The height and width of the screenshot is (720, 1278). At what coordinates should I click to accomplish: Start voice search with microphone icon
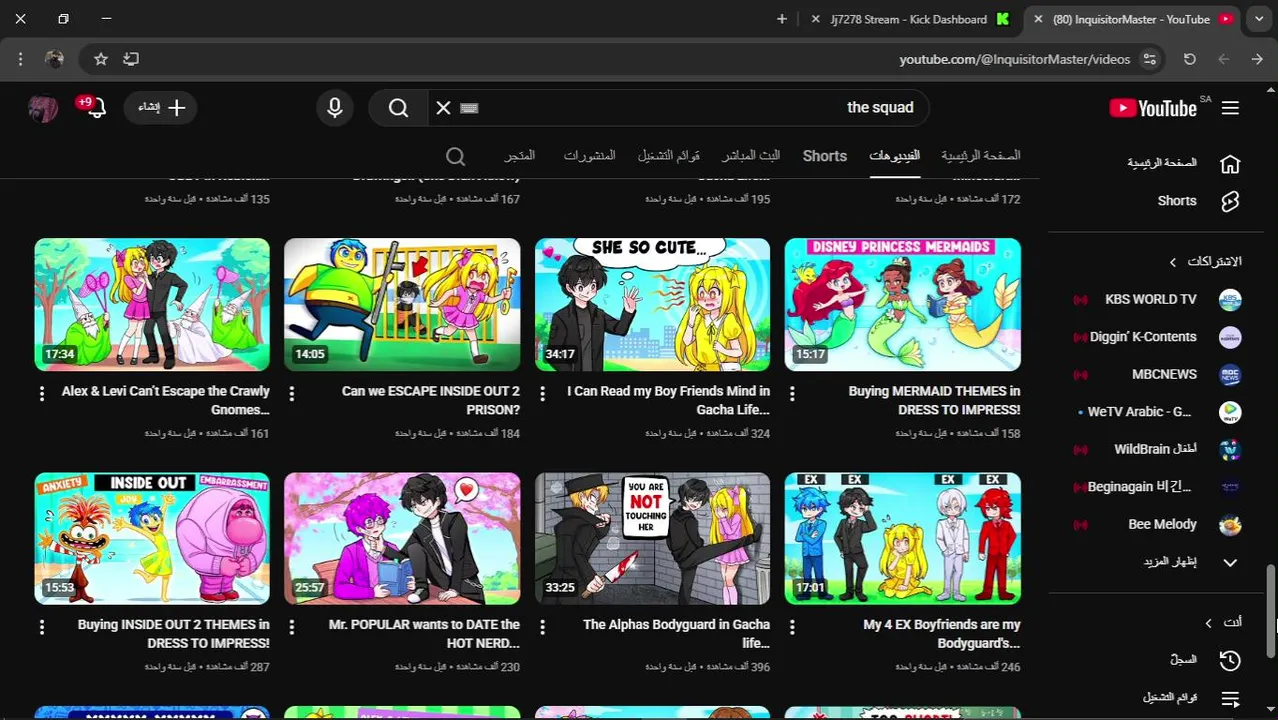click(335, 108)
